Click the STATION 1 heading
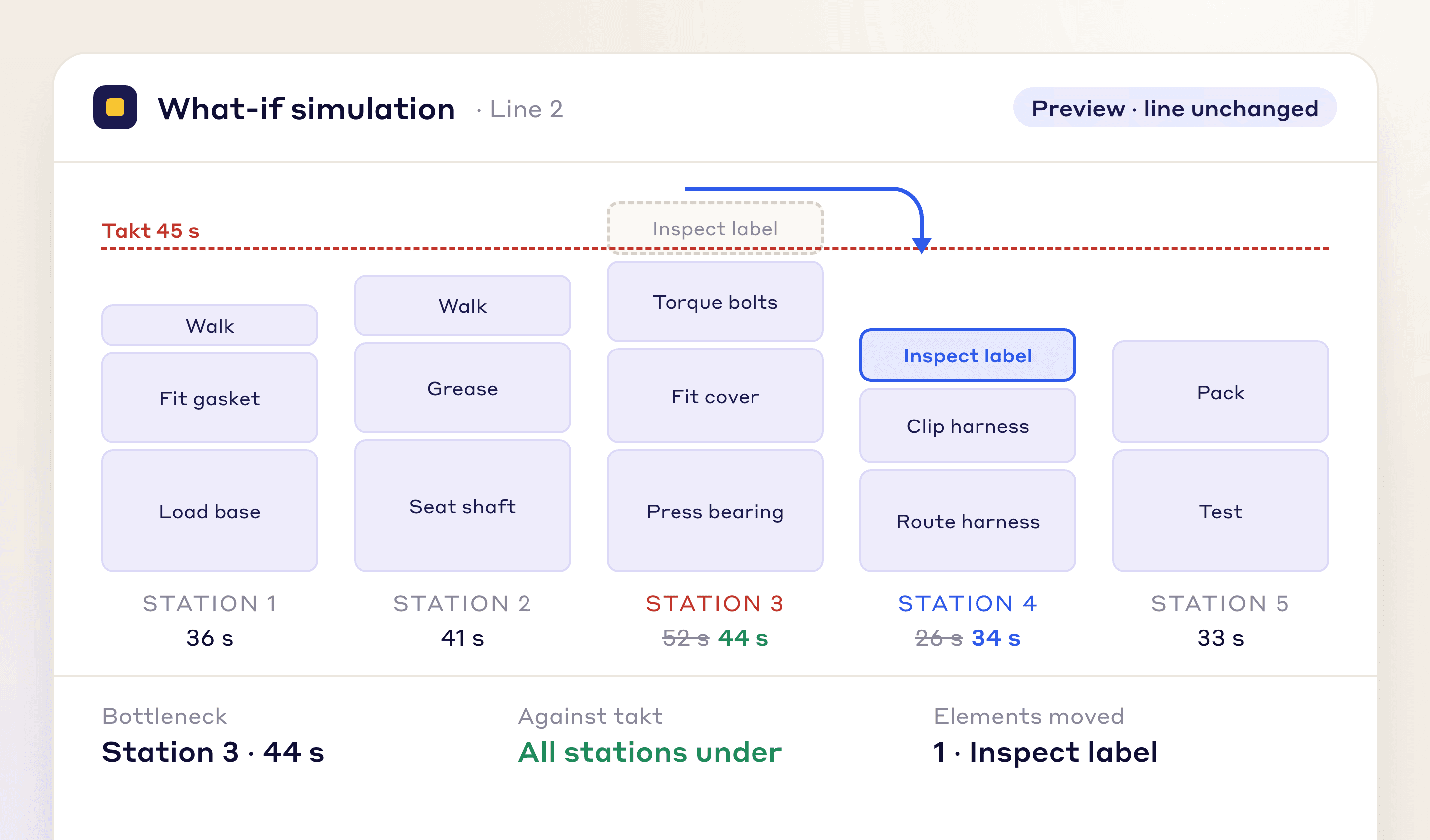The width and height of the screenshot is (1430, 840). tap(210, 604)
